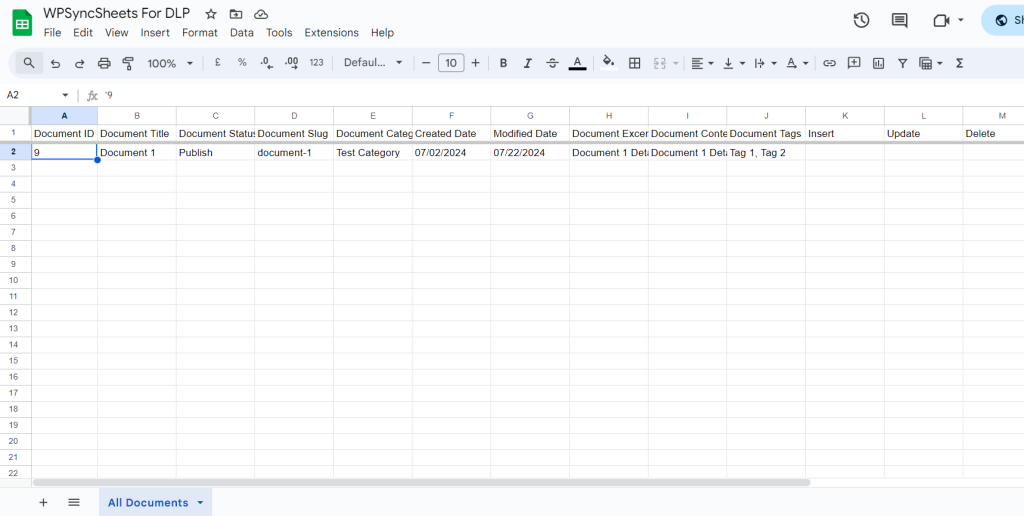Open the Help menu
The width and height of the screenshot is (1024, 516).
pos(382,33)
